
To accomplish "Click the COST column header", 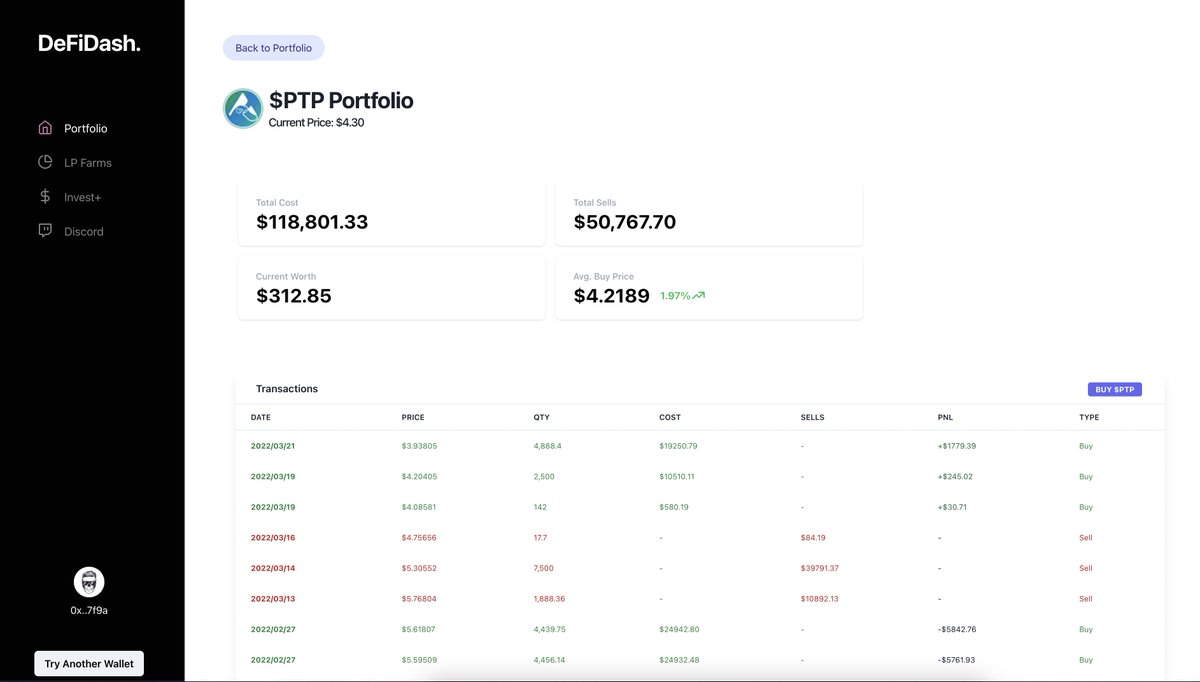I will tap(670, 417).
